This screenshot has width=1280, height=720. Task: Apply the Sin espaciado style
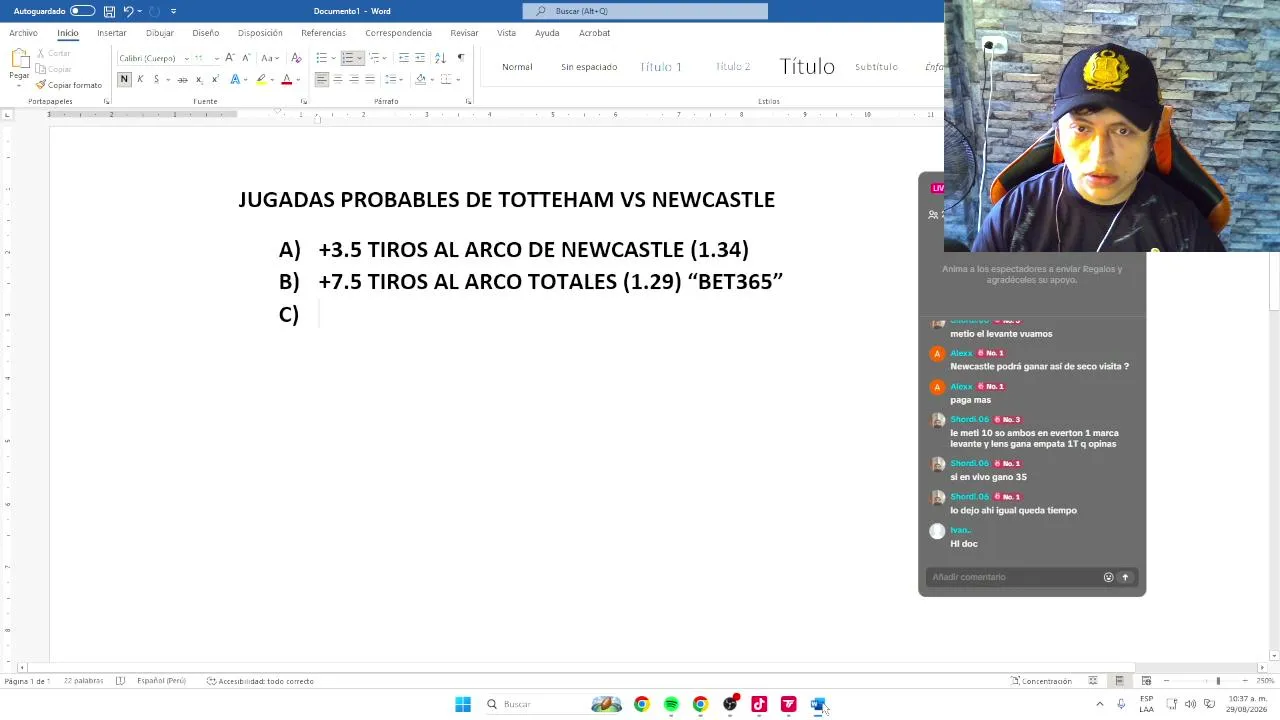tap(589, 67)
